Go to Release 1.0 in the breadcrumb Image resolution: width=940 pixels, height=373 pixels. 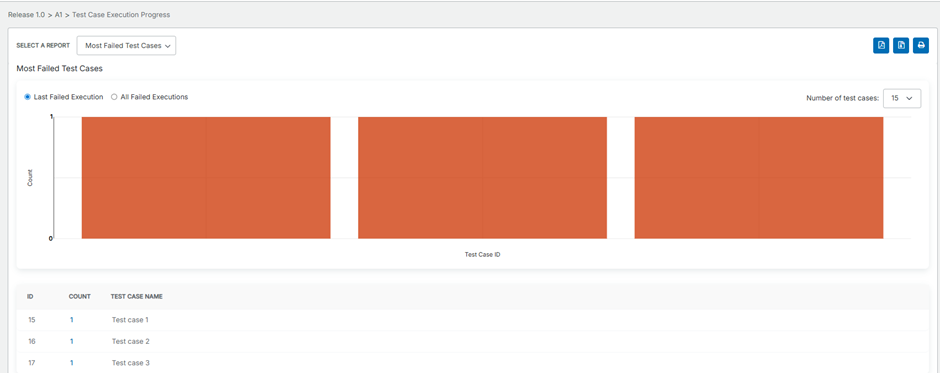pos(26,14)
